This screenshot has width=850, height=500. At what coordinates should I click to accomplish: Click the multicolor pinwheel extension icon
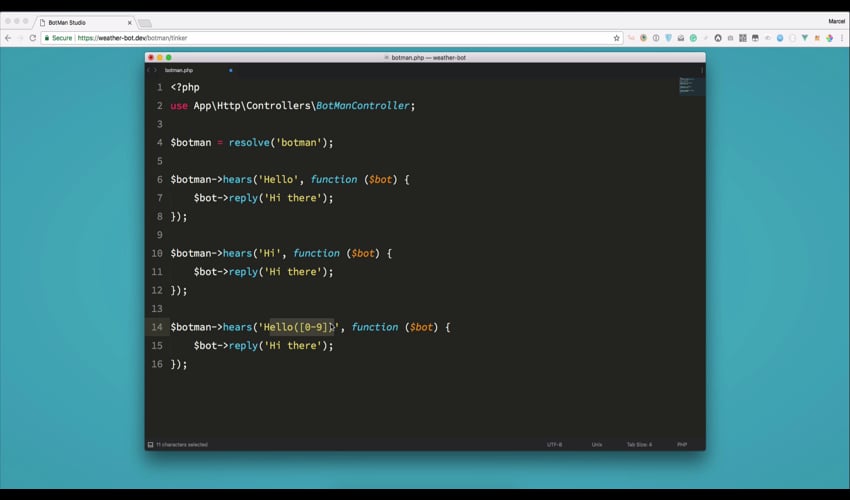[x=829, y=38]
